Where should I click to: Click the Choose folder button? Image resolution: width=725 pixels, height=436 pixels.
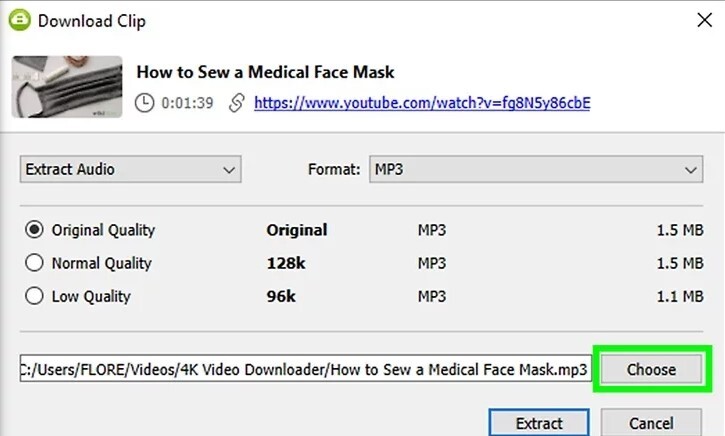651,369
